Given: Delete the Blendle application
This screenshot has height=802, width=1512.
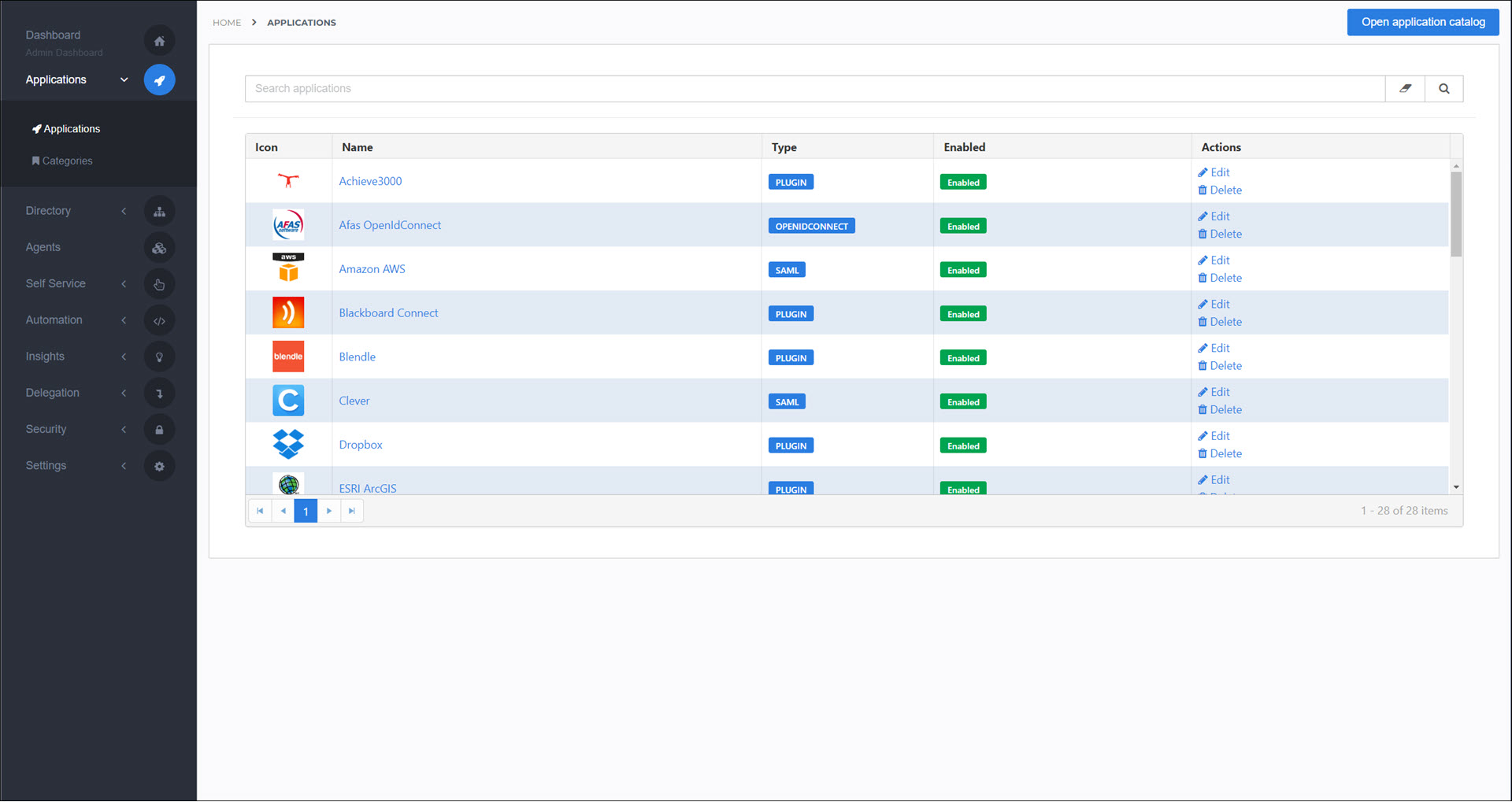Looking at the screenshot, I should click(1220, 366).
